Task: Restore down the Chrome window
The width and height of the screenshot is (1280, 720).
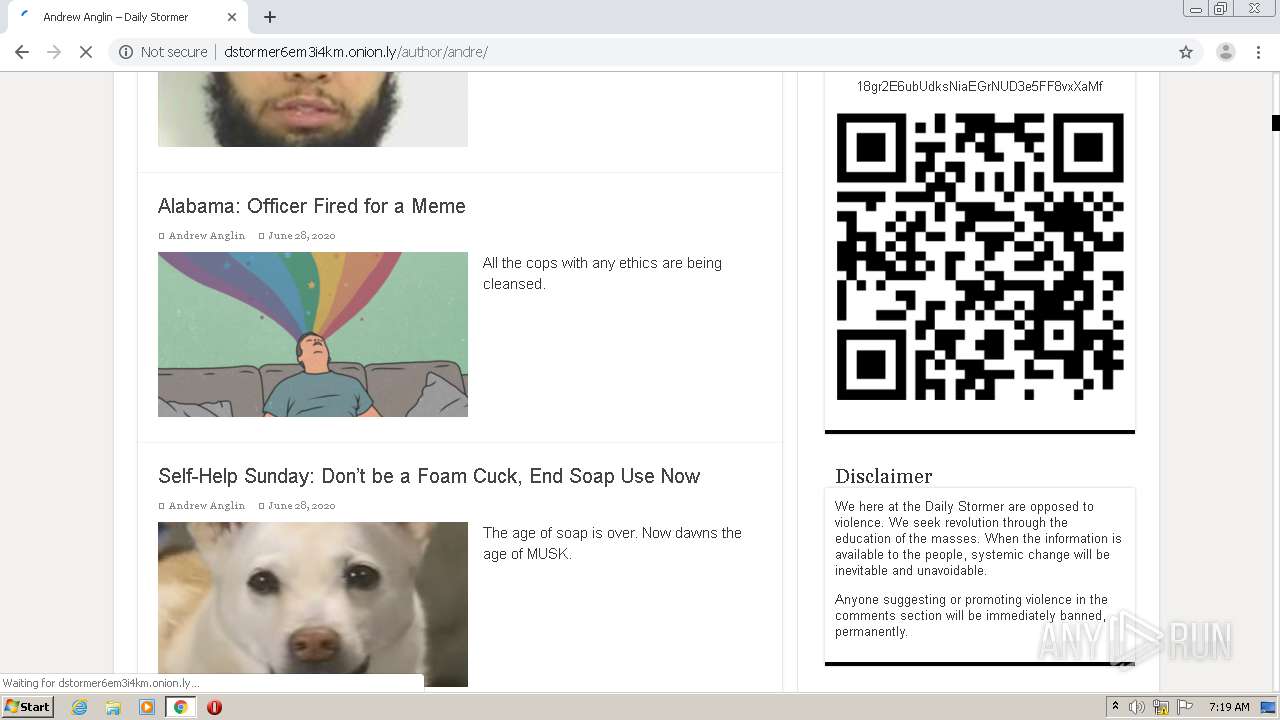Action: coord(1221,9)
